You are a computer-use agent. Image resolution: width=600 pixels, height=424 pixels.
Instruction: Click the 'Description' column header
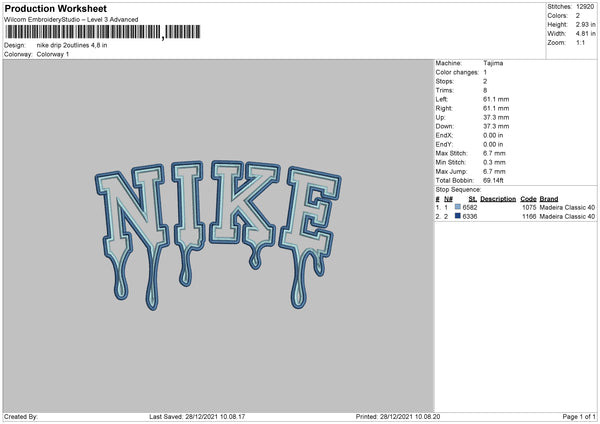click(x=498, y=199)
